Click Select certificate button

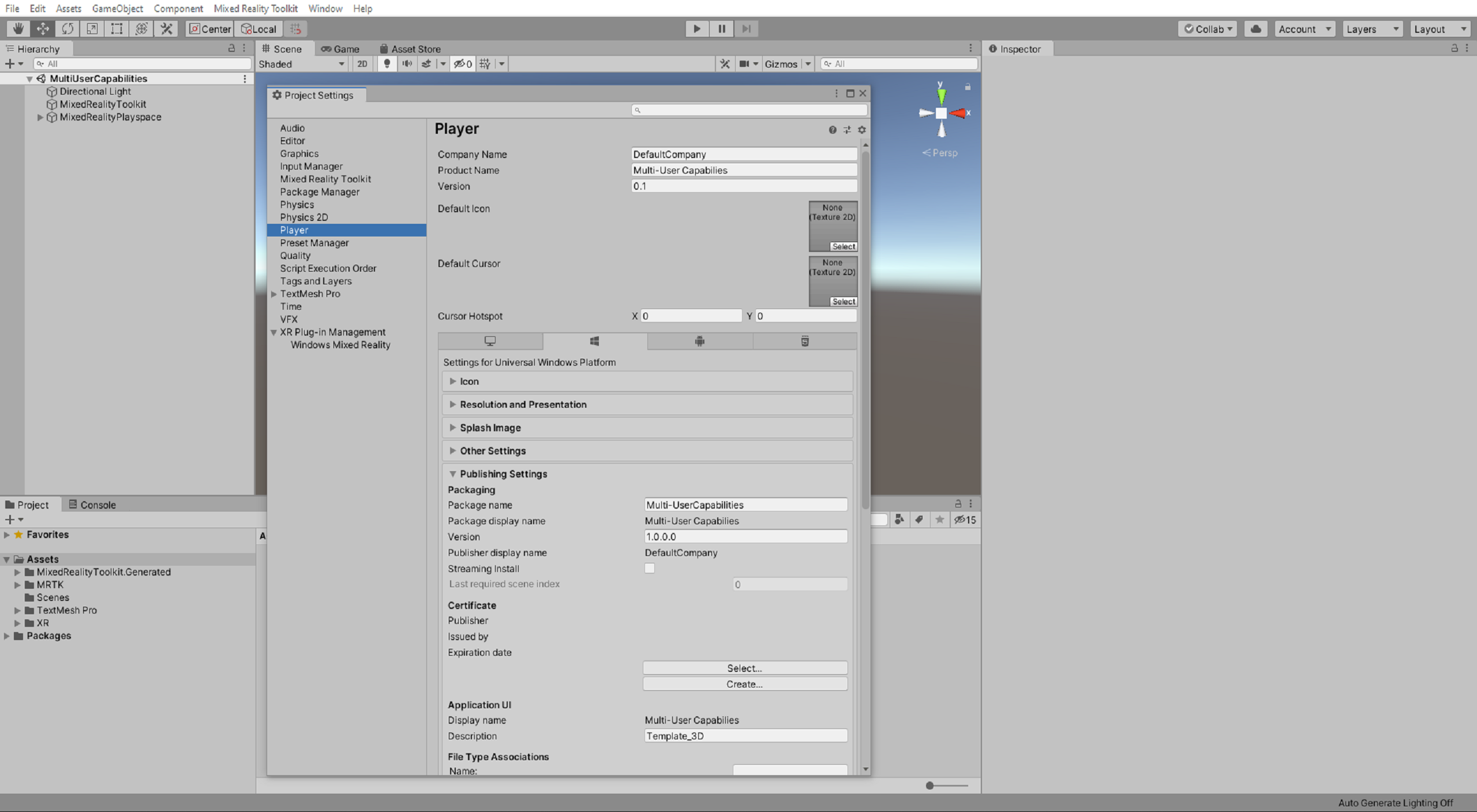(x=744, y=667)
